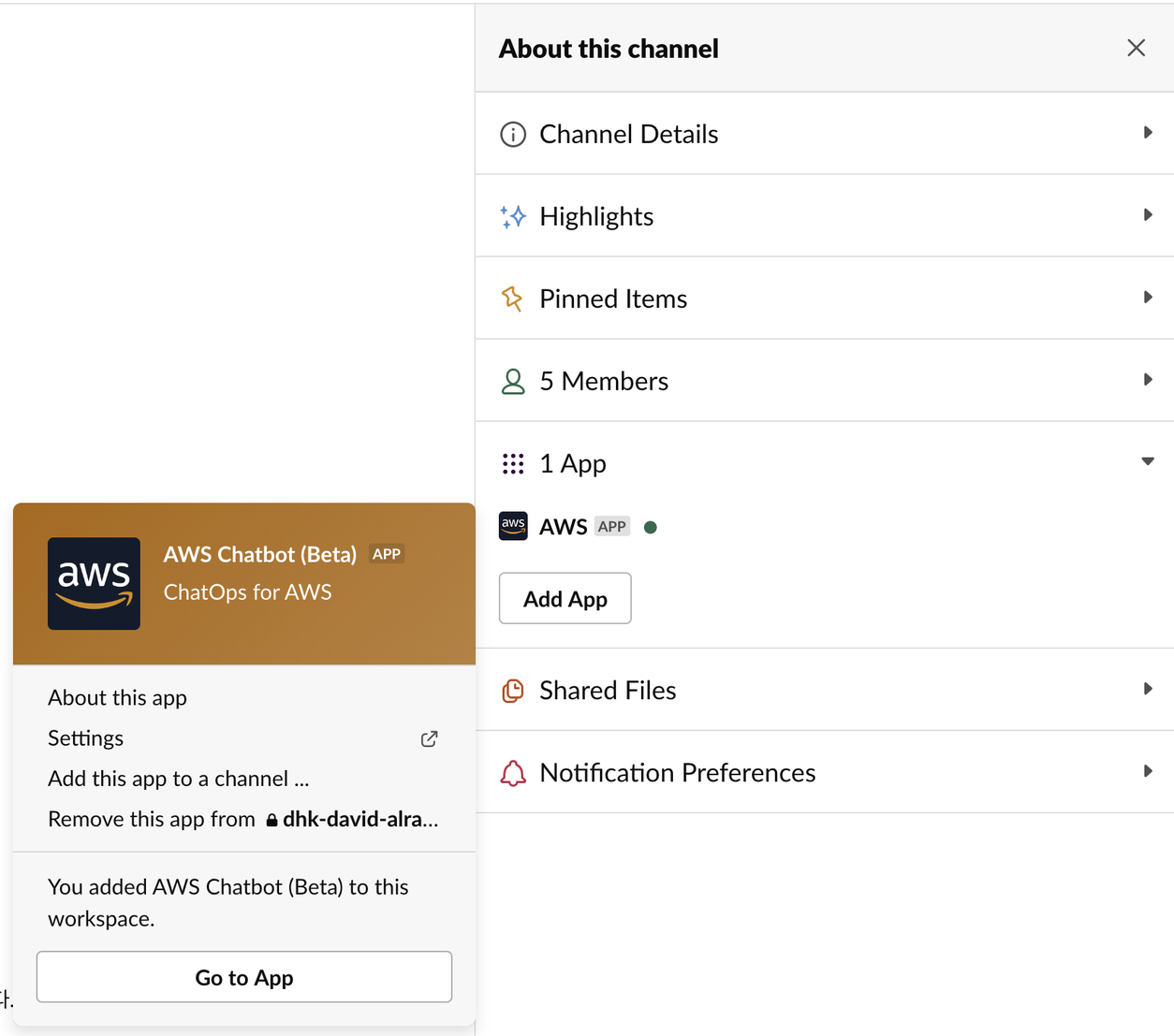
Task: Click the Members person icon
Action: (513, 381)
